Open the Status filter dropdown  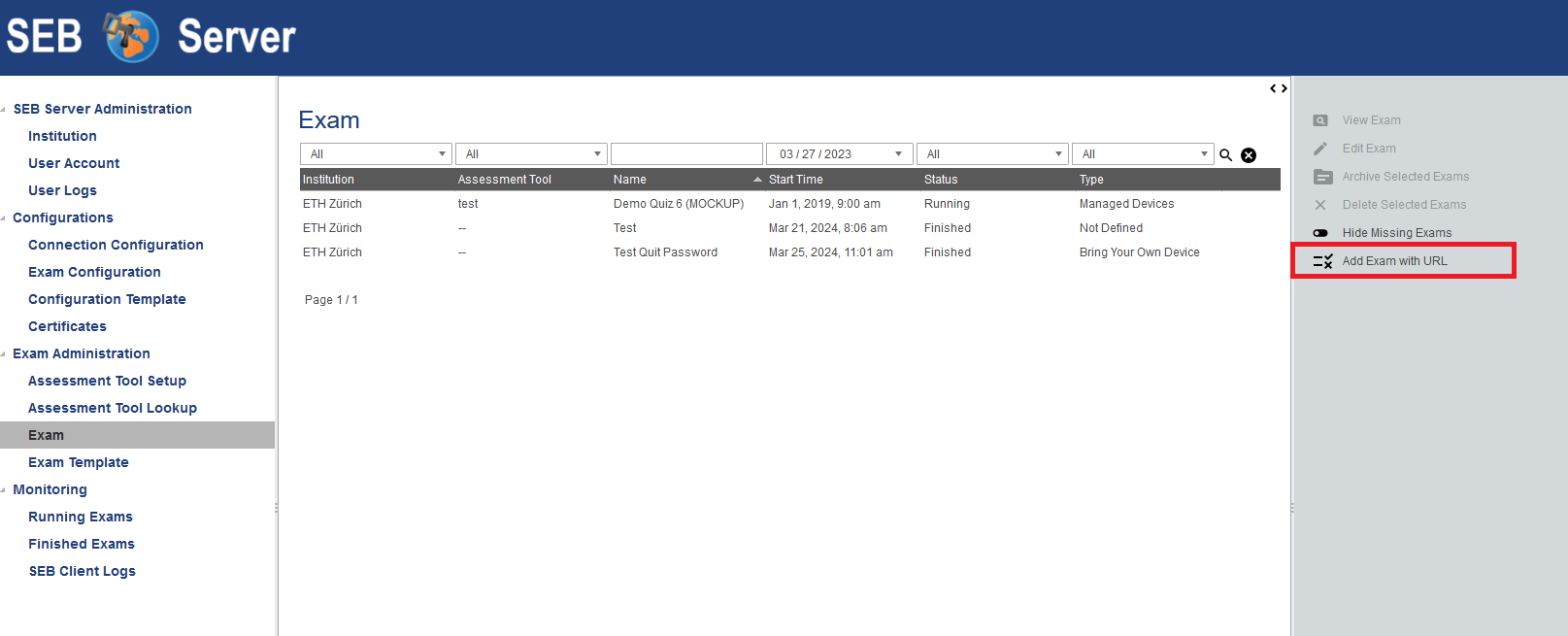point(991,154)
